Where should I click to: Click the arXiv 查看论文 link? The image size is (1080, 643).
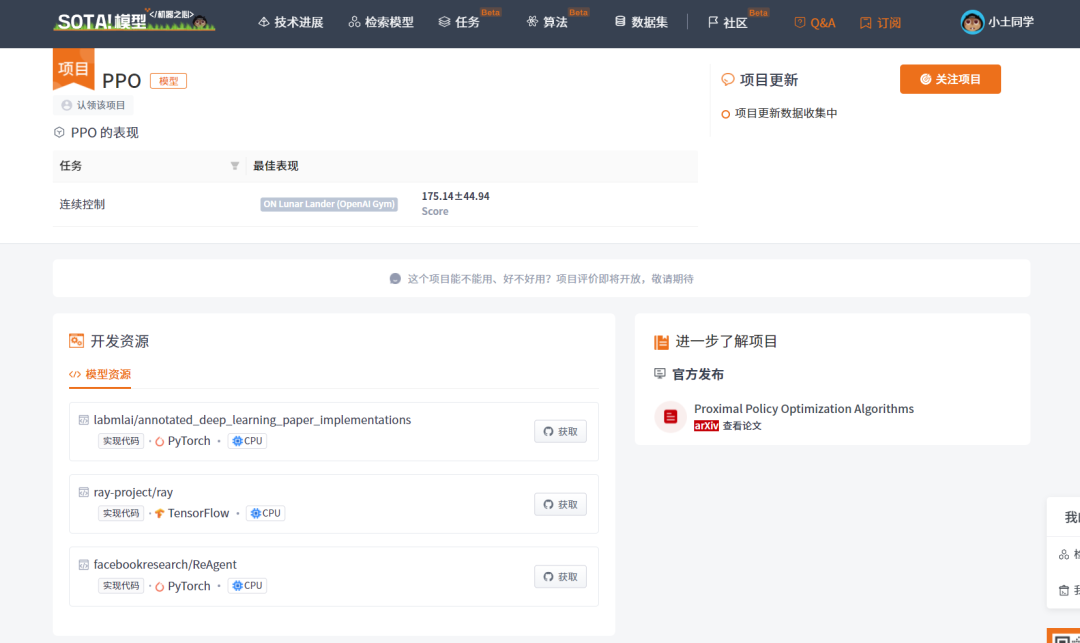727,426
